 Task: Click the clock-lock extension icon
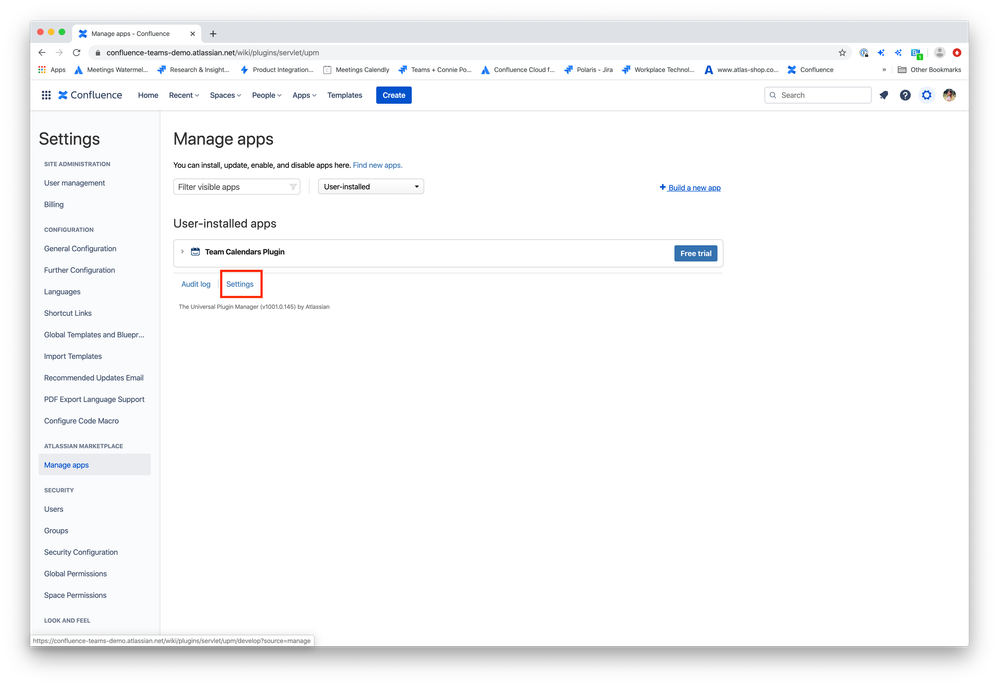(863, 53)
